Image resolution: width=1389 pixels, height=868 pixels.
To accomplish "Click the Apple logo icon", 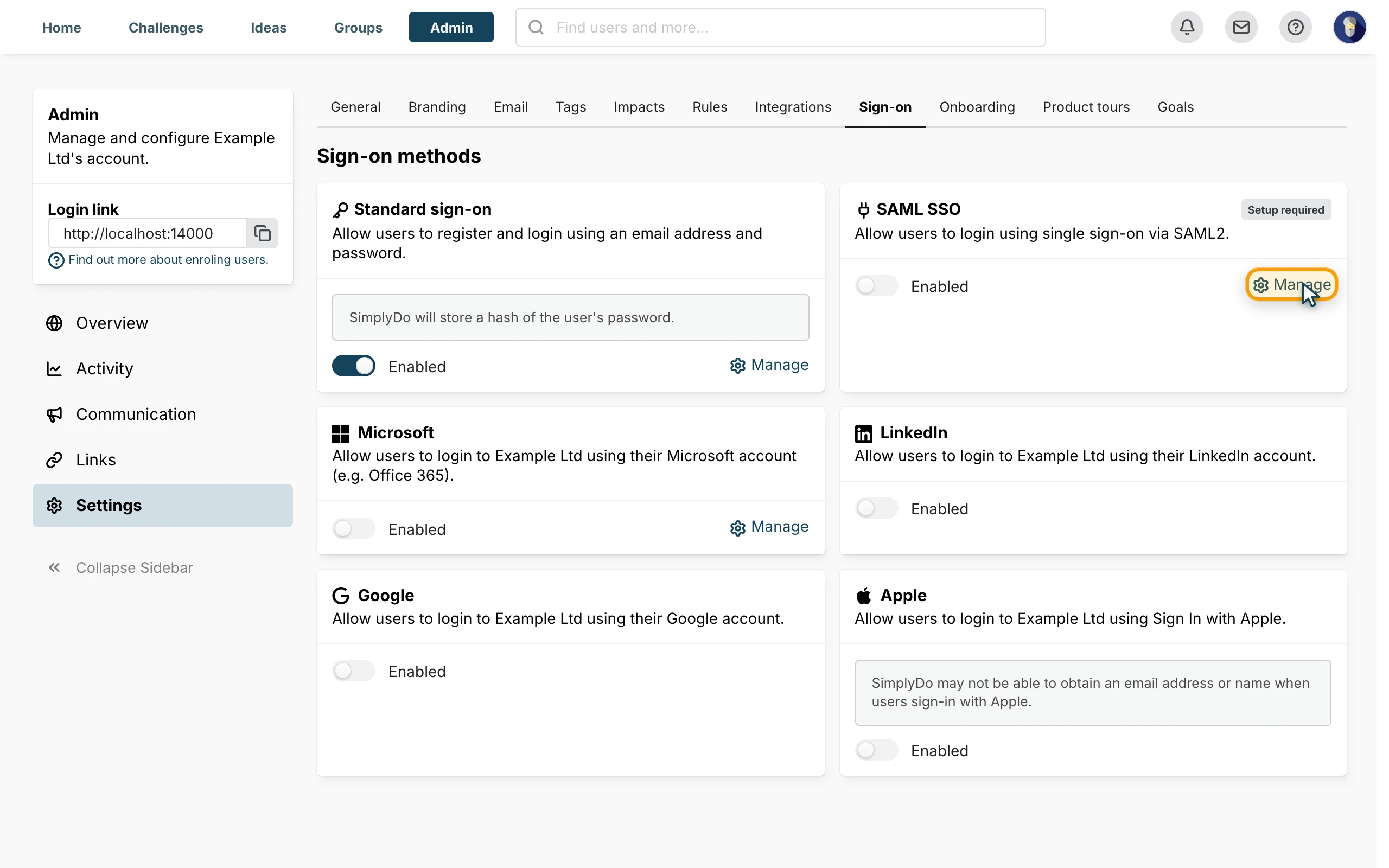I will [863, 595].
